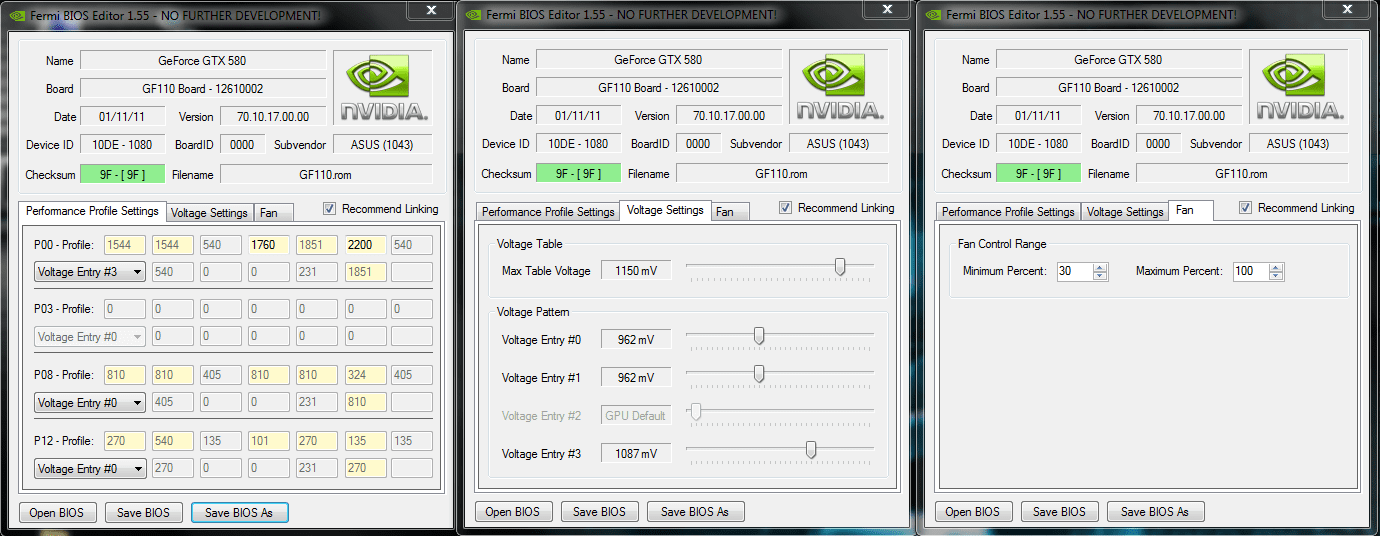This screenshot has height=536, width=1380.
Task: Click the Name field in the left window
Action: [203, 60]
